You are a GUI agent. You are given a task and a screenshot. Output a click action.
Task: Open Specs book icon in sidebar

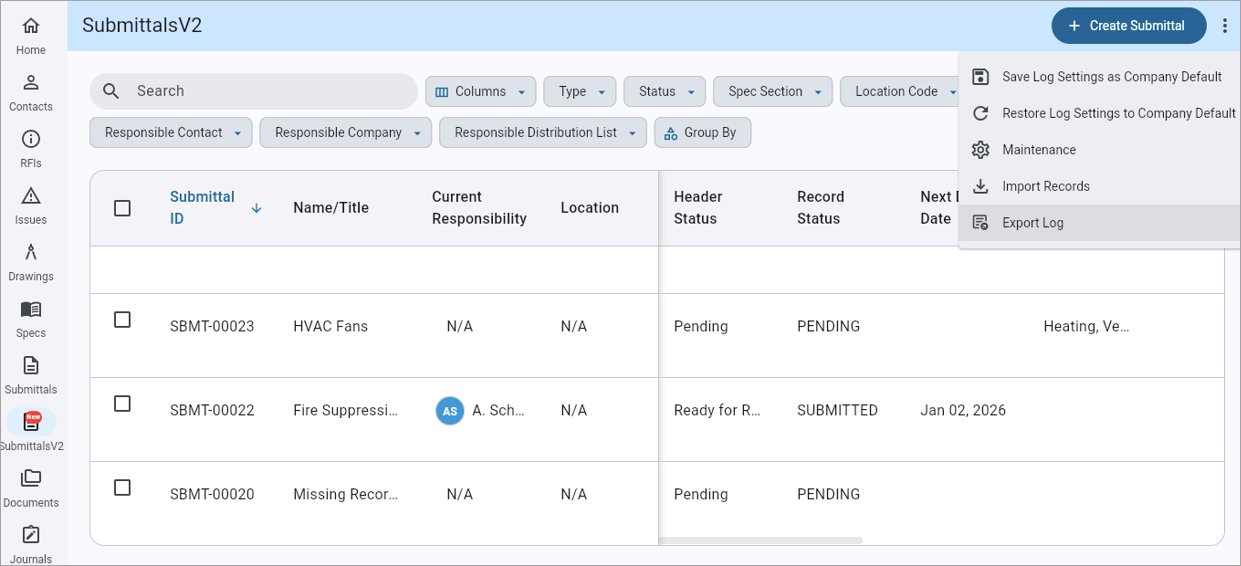tap(31, 309)
